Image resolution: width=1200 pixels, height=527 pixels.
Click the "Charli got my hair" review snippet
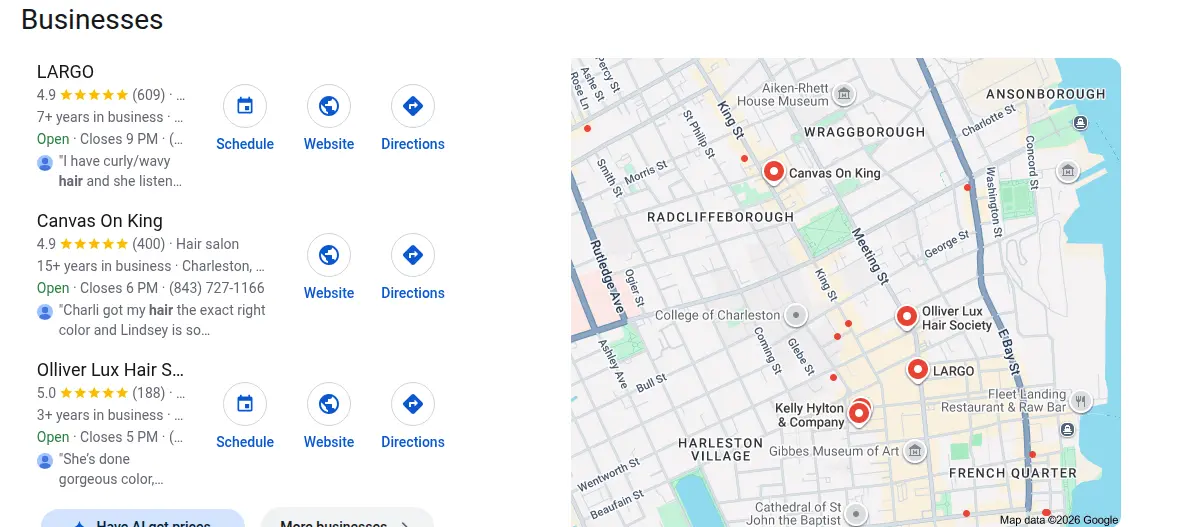(x=162, y=320)
